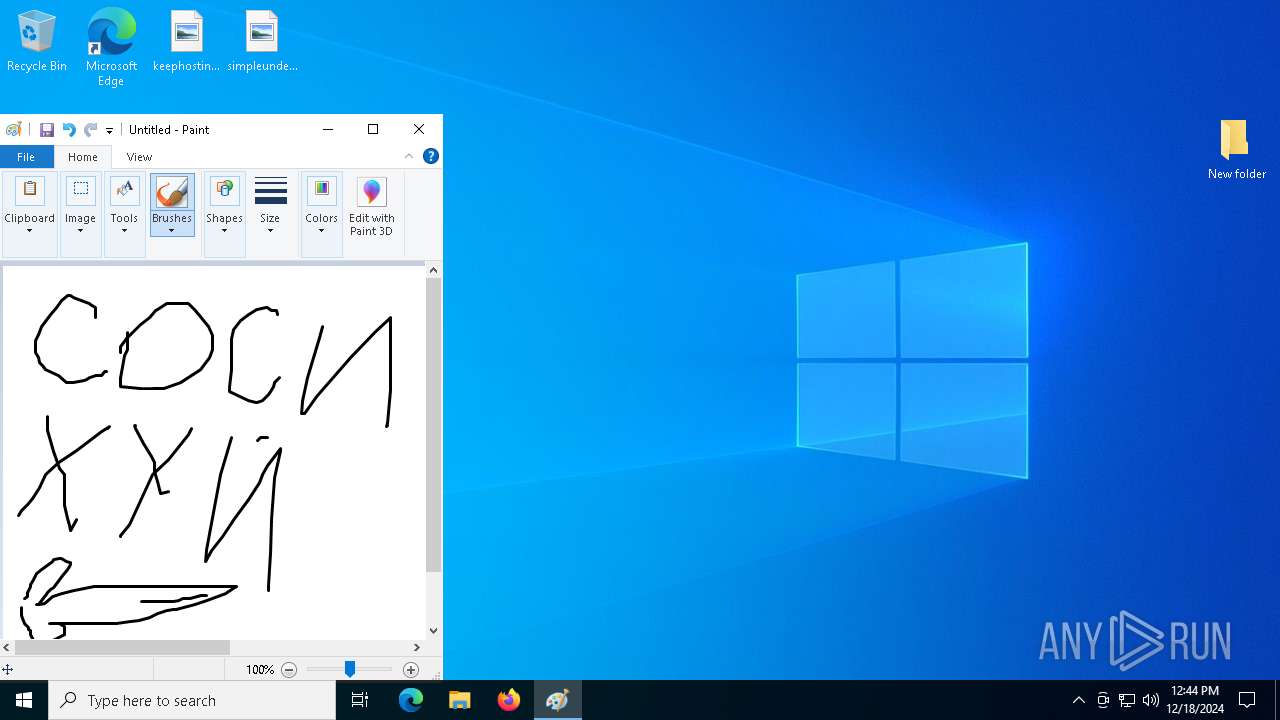
Task: Click the horizontal scrollbar right arrow
Action: coord(417,648)
